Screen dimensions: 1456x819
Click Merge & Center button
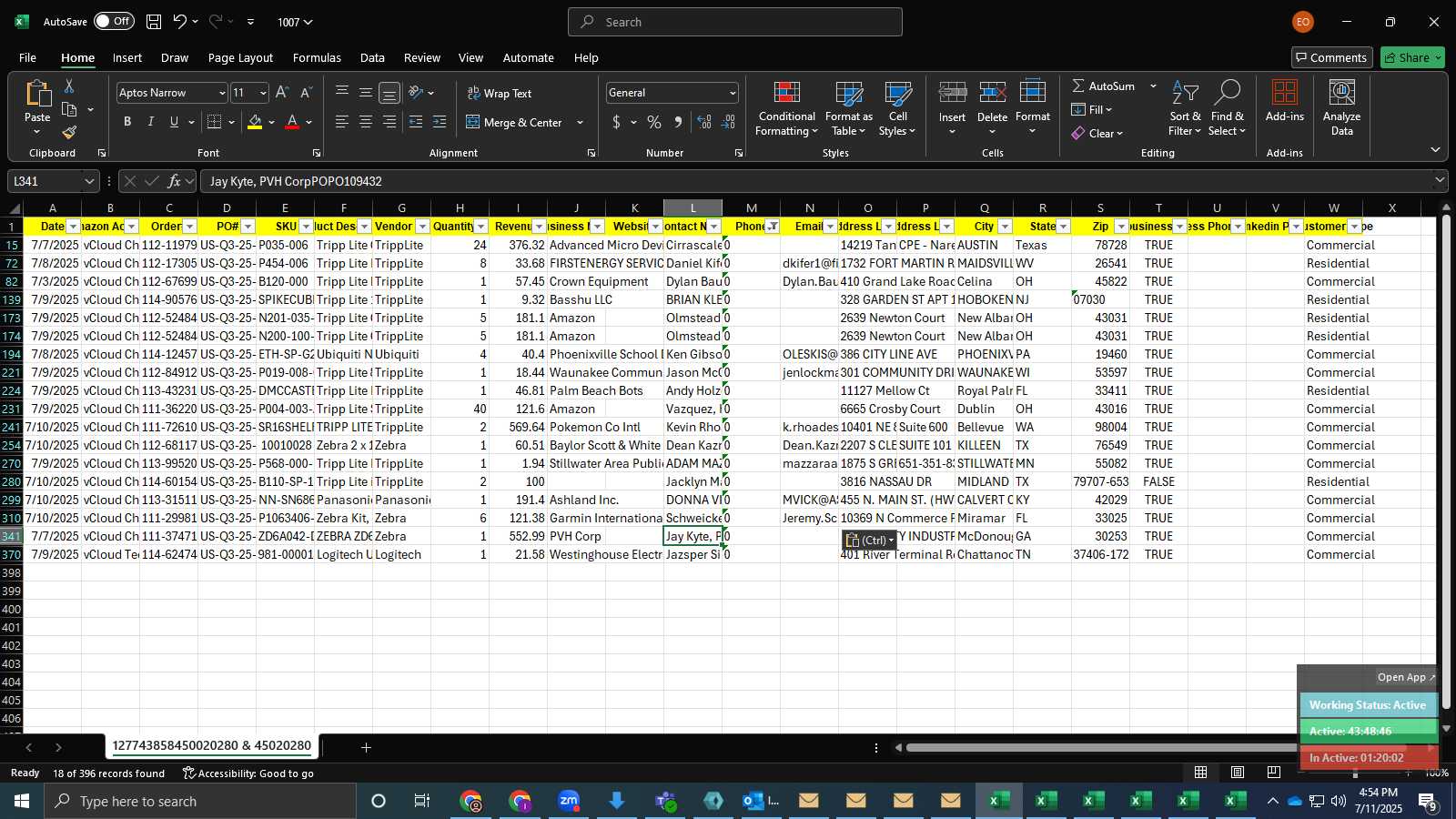click(515, 122)
